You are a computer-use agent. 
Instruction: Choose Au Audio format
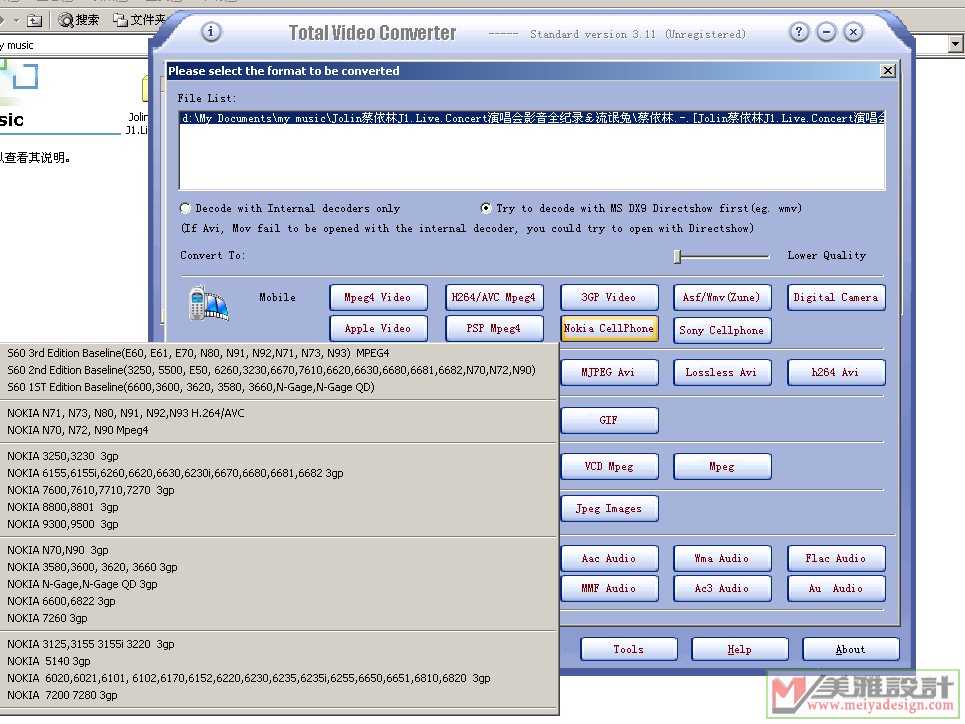836,589
